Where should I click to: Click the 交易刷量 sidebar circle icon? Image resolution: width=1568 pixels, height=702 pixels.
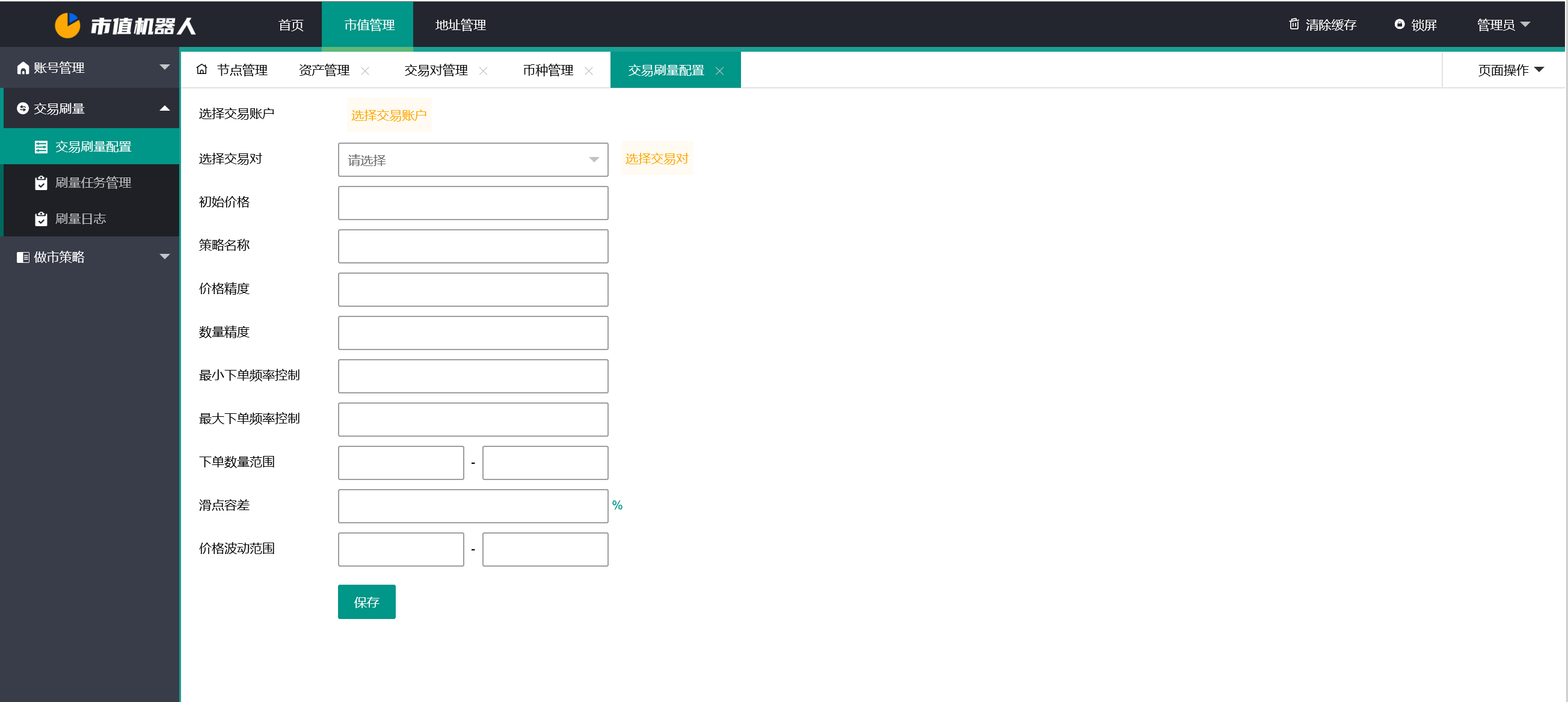pos(23,108)
